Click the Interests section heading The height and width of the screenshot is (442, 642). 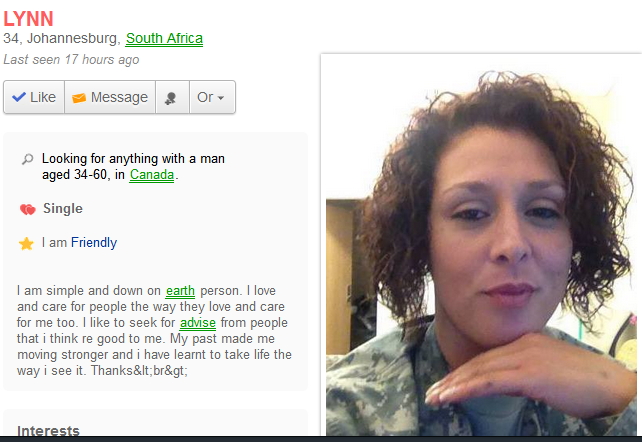(48, 431)
